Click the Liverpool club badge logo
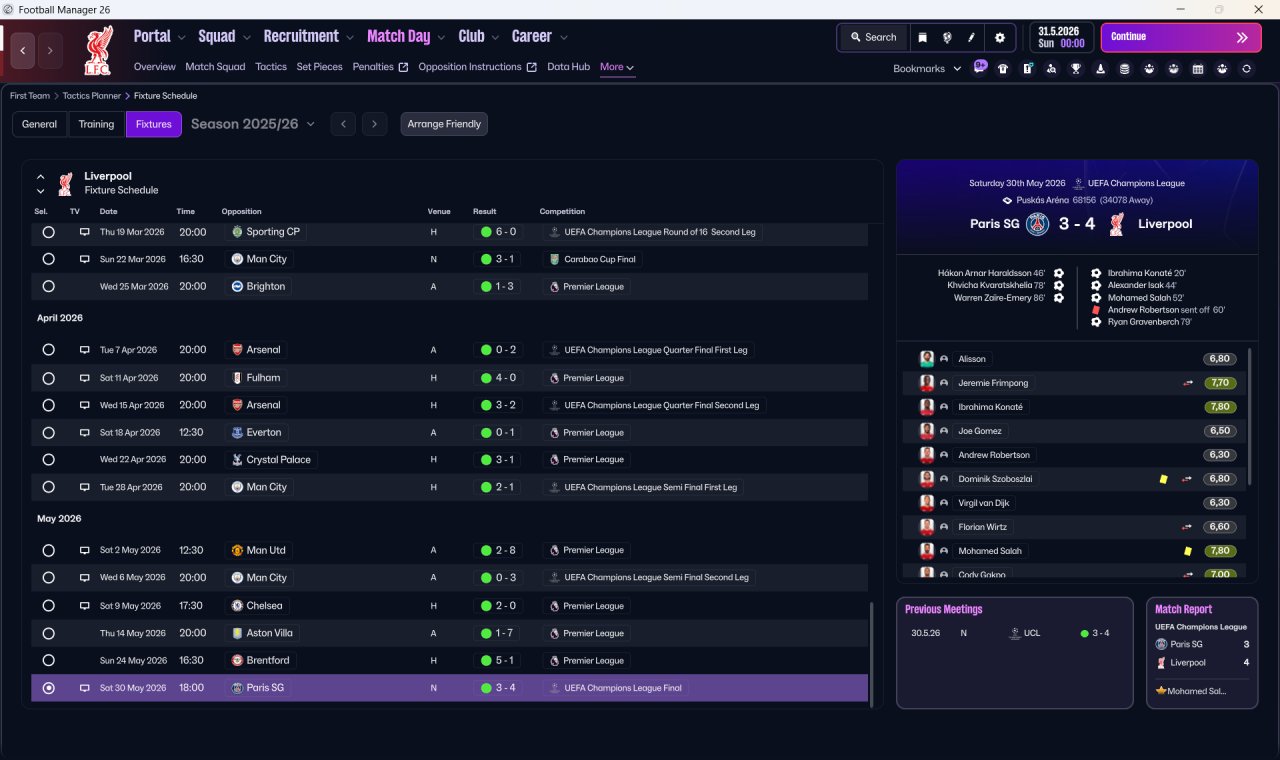 [100, 49]
